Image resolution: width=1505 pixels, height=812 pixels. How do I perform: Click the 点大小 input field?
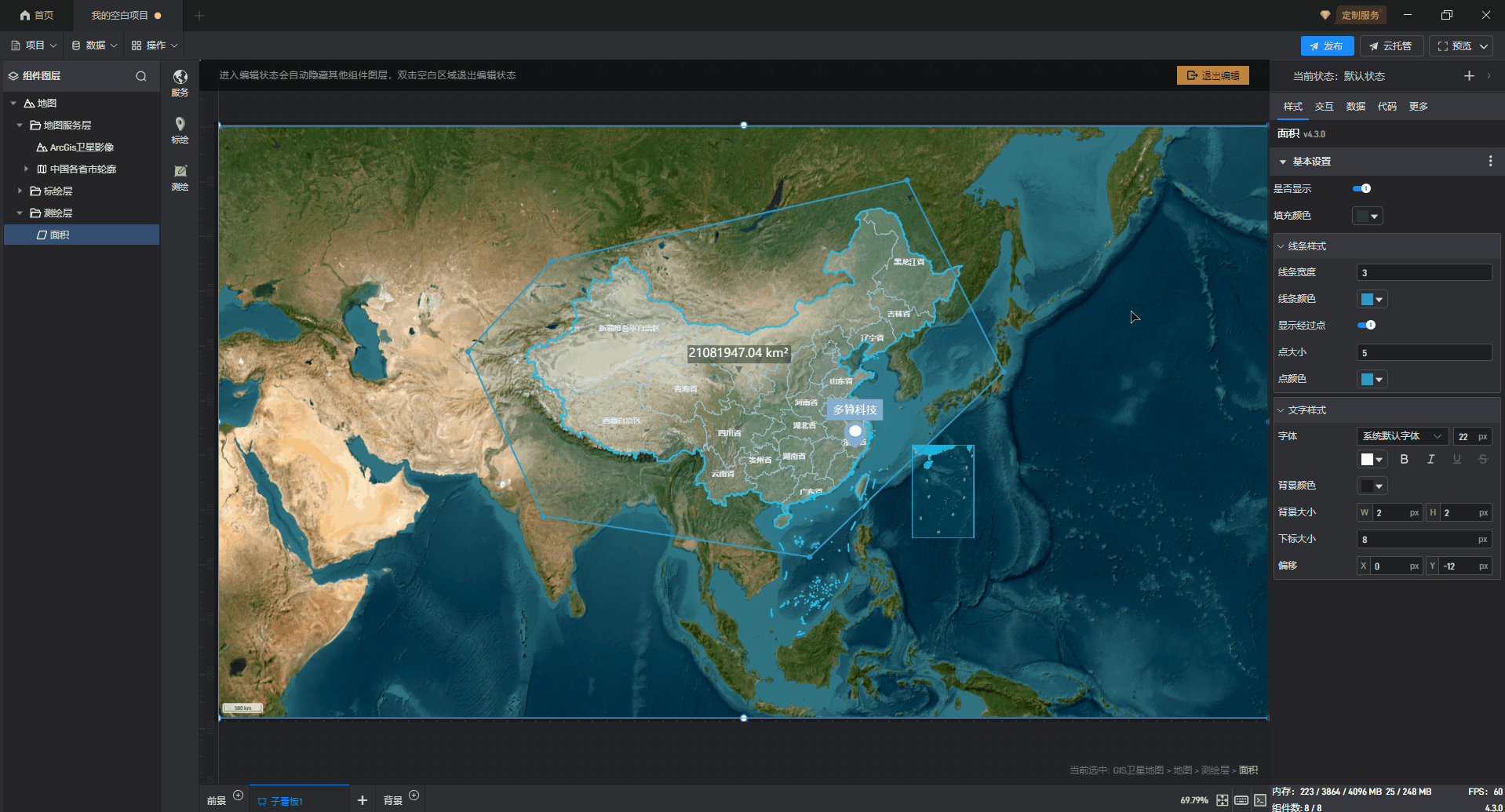1424,352
